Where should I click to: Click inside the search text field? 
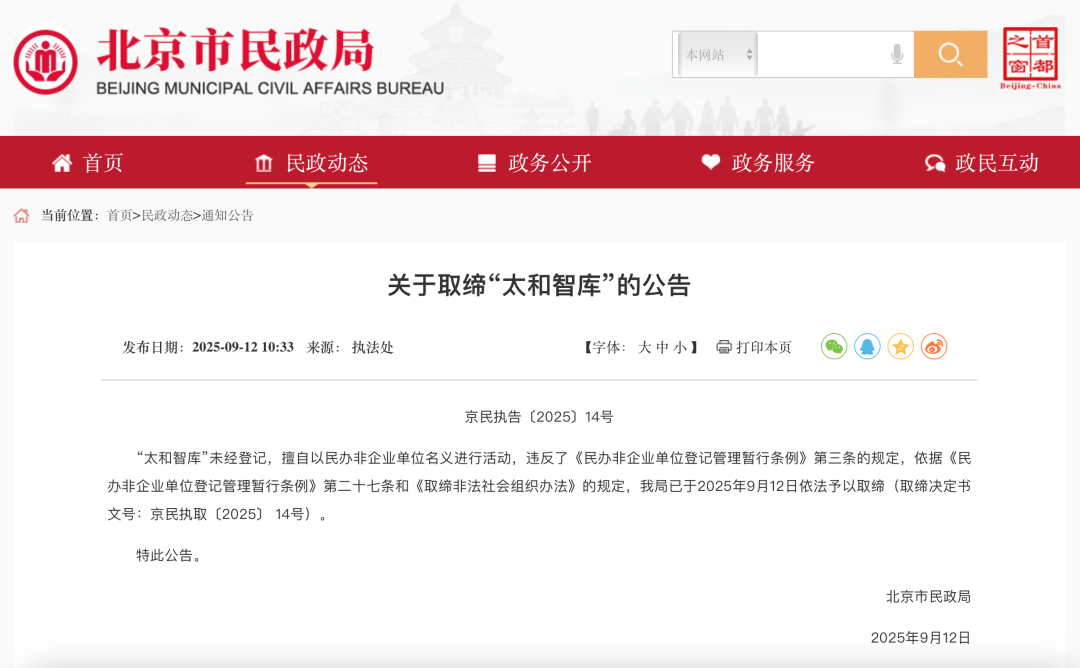pyautogui.click(x=820, y=55)
